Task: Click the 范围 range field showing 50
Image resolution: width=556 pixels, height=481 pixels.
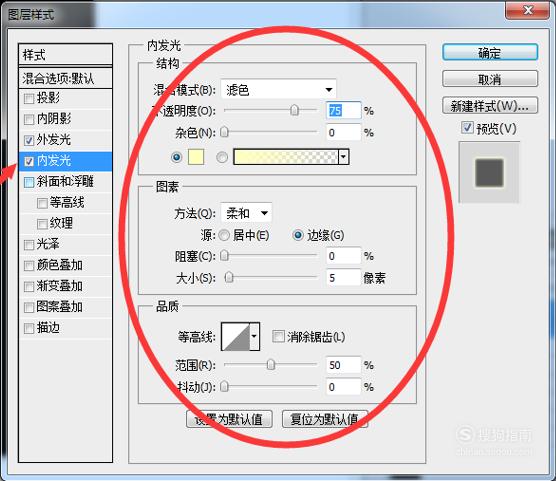Action: pos(344,365)
